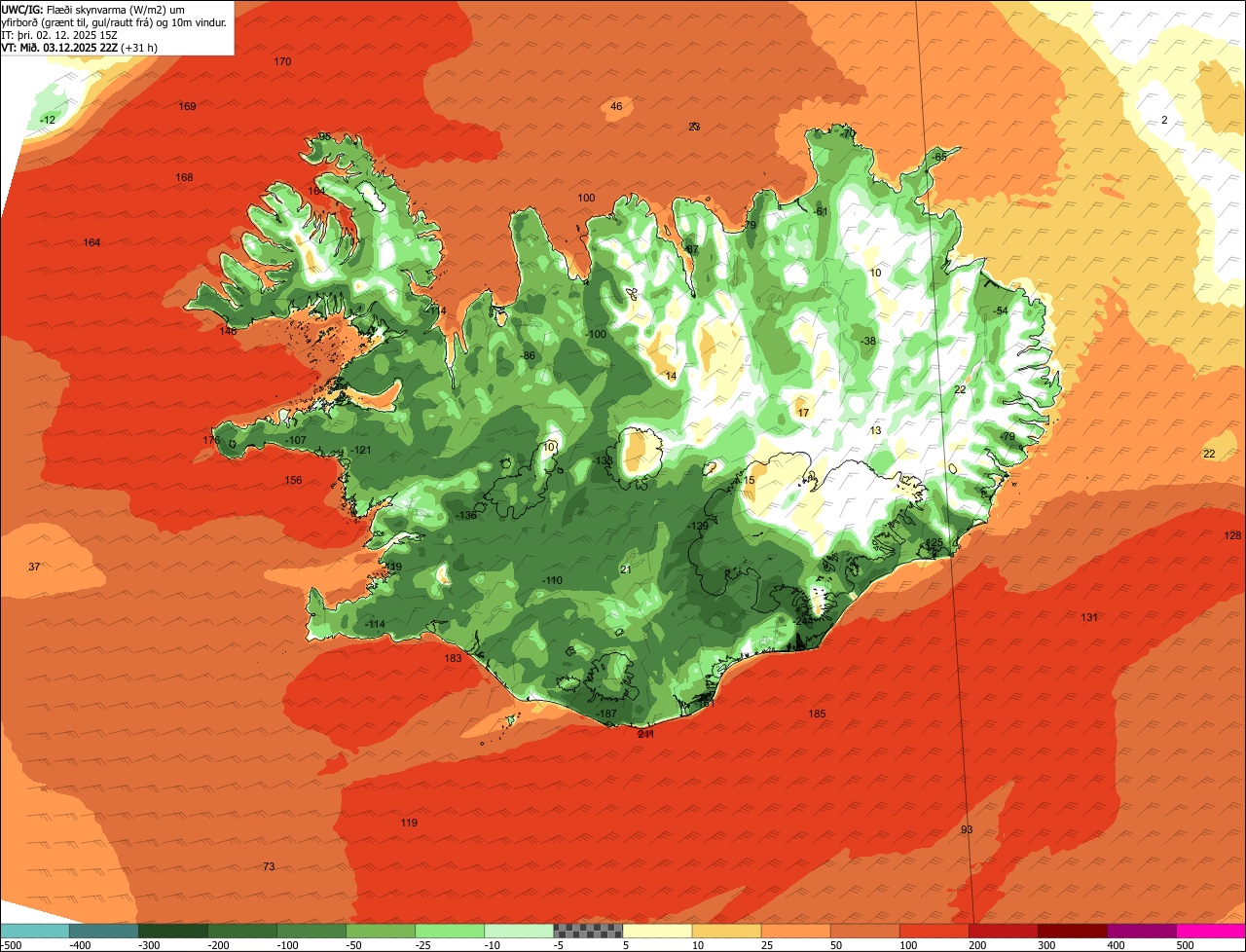The height and width of the screenshot is (952, 1246).
Task: Click the map value 156
Action: point(293,480)
